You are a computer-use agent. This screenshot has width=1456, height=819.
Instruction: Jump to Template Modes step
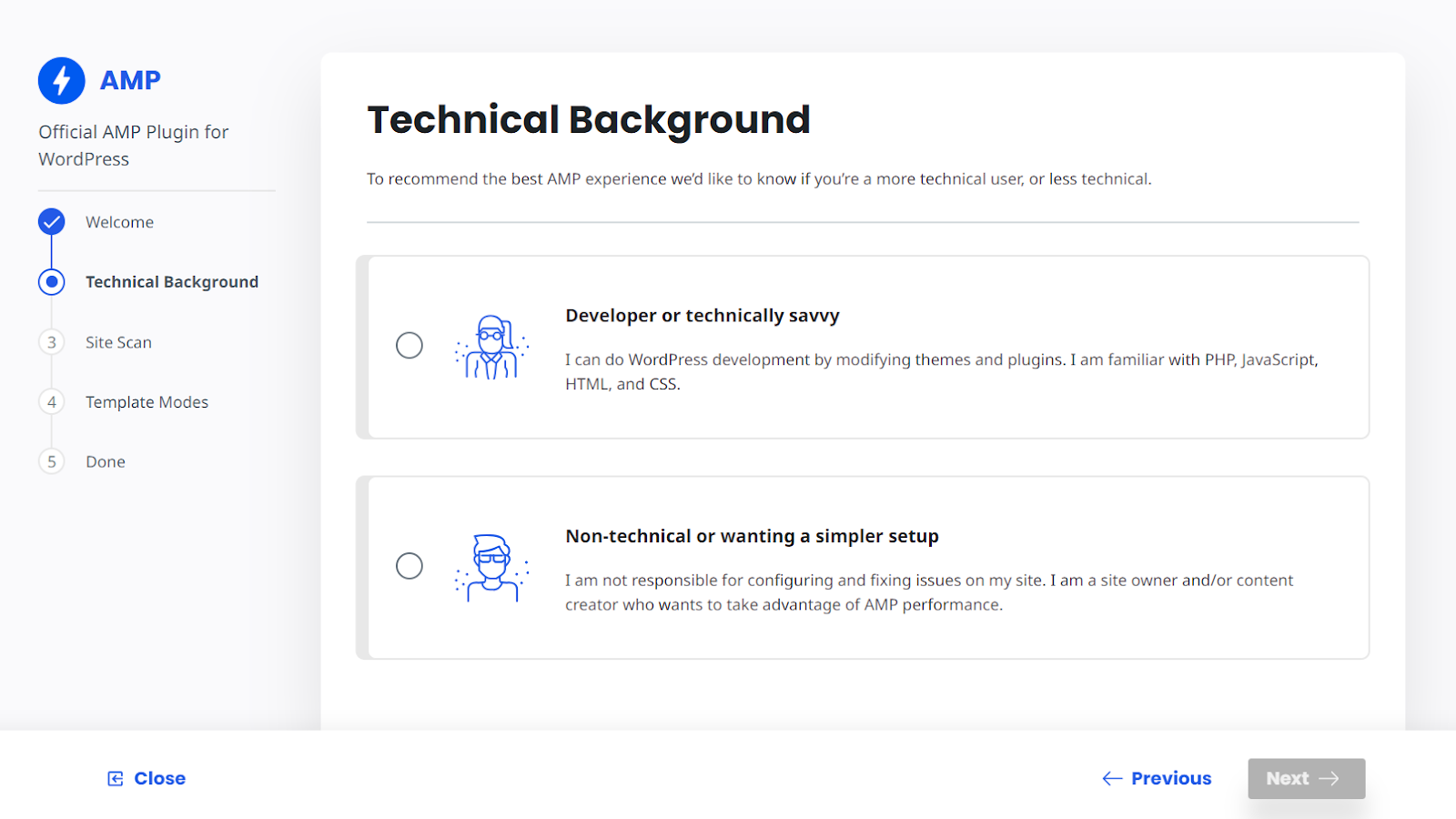coord(147,402)
